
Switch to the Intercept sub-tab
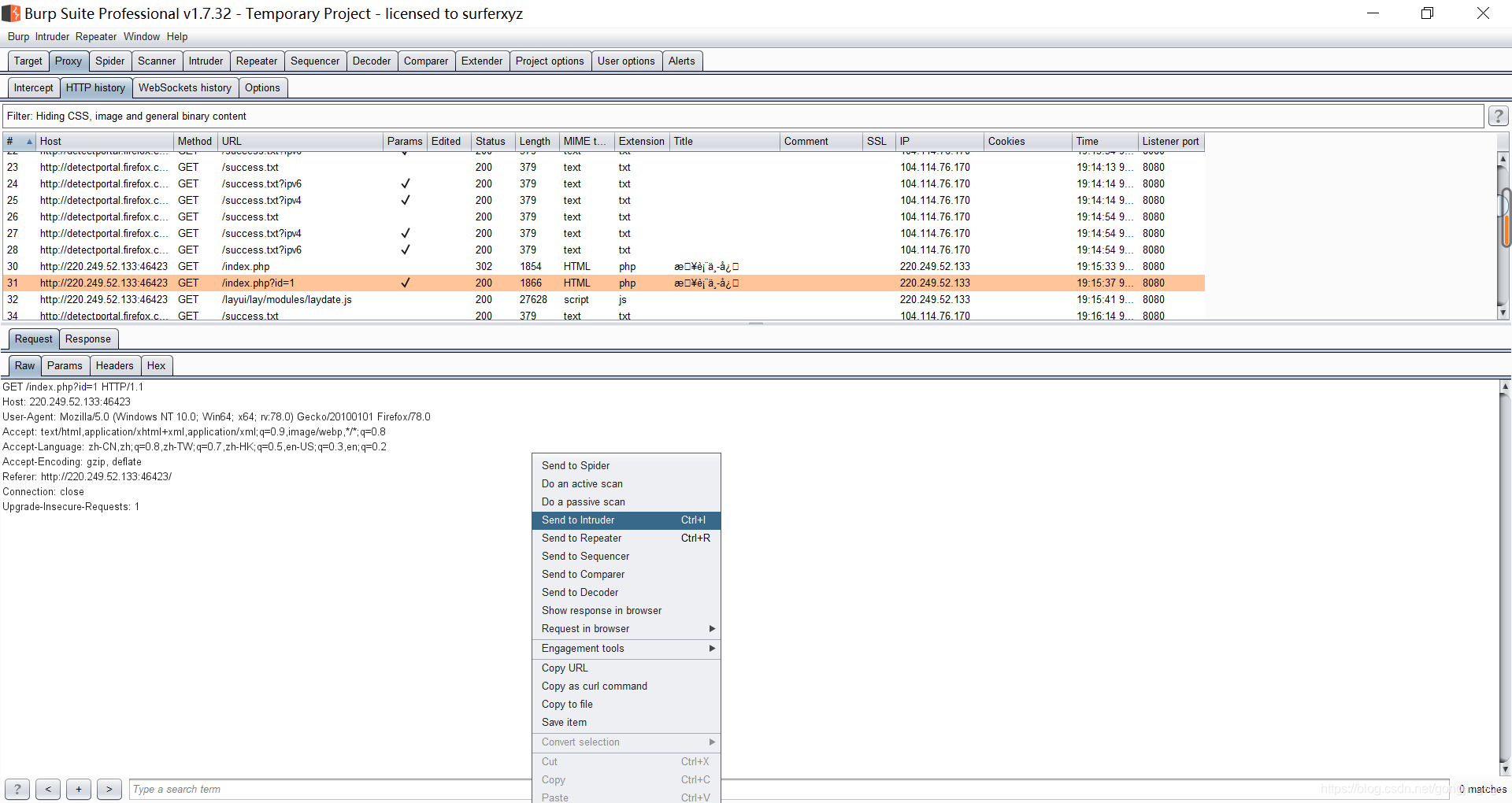(x=34, y=87)
